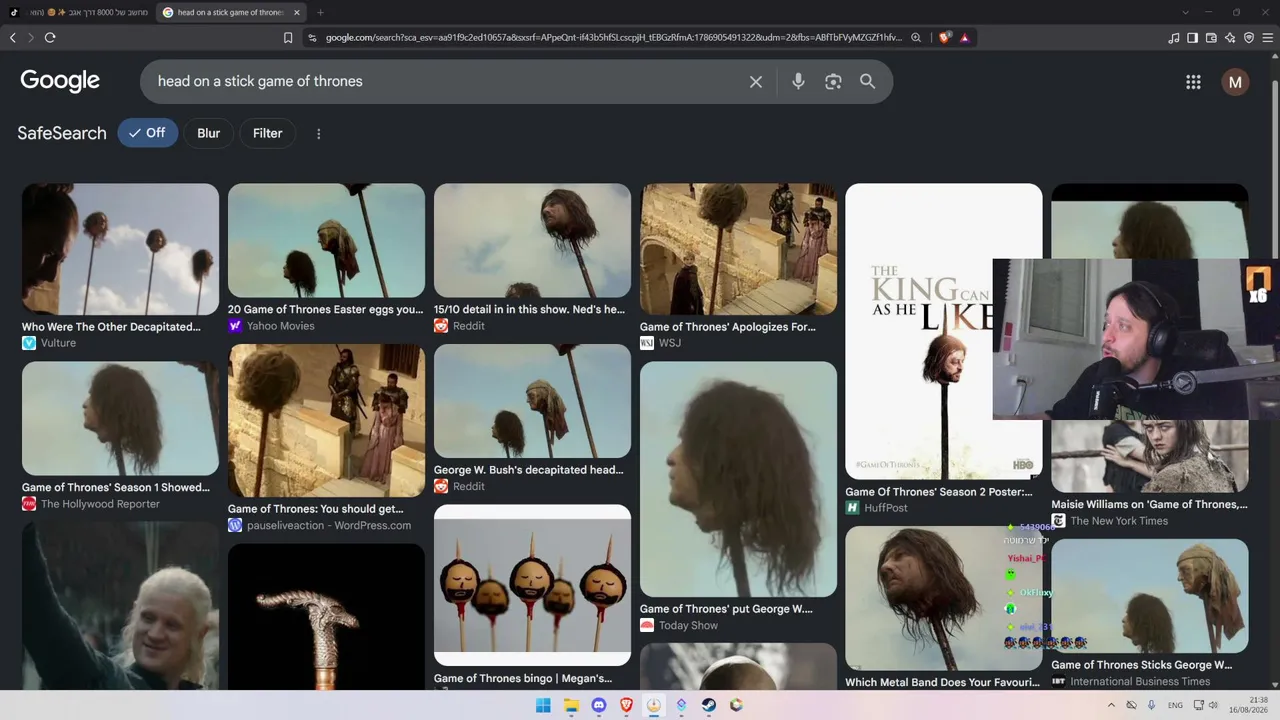Open the Google account avatar M
Image resolution: width=1280 pixels, height=720 pixels.
pyautogui.click(x=1235, y=82)
